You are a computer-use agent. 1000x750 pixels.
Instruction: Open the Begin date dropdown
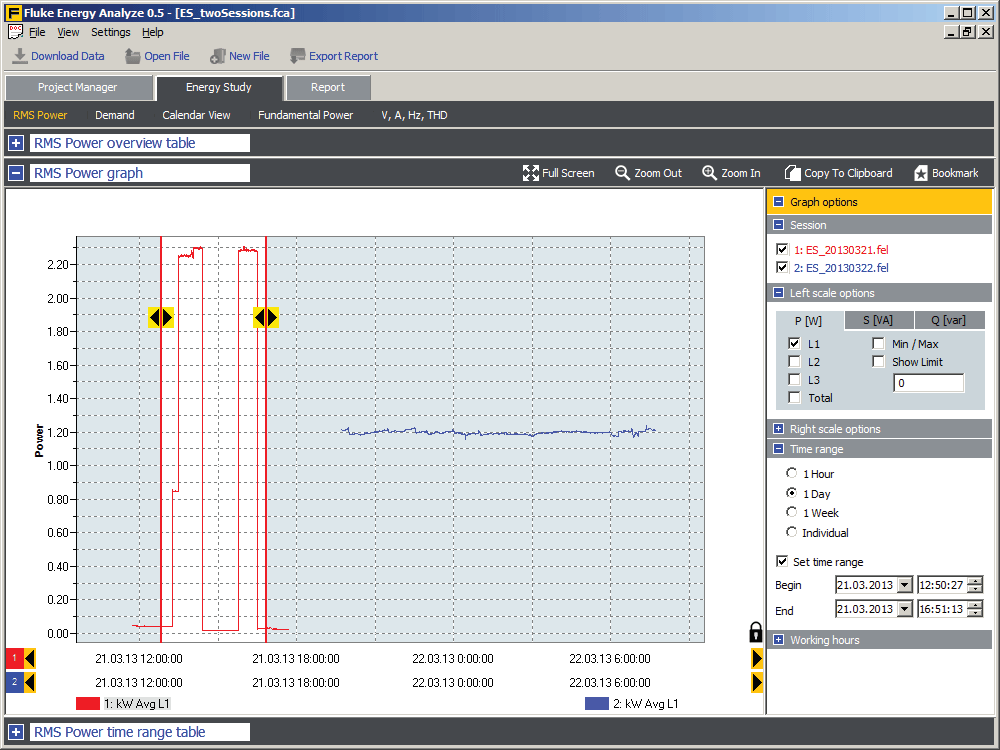coord(905,585)
